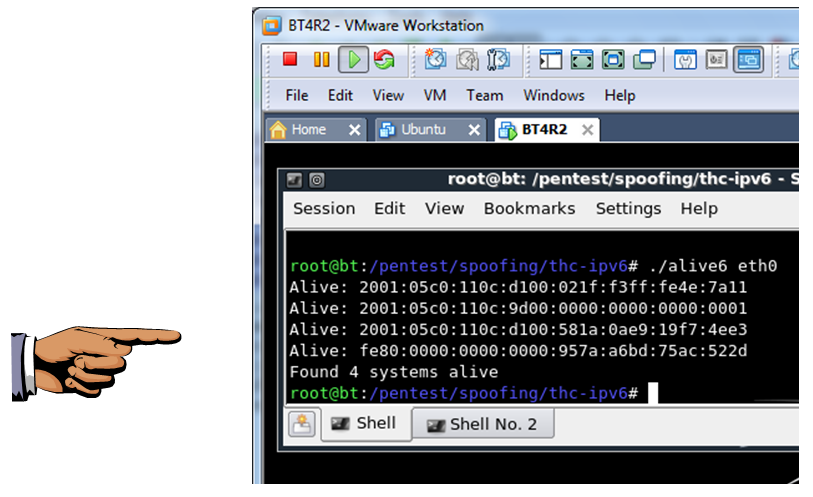Image resolution: width=813 pixels, height=497 pixels.
Task: Open the summary view toolbar icon
Action: point(685,60)
